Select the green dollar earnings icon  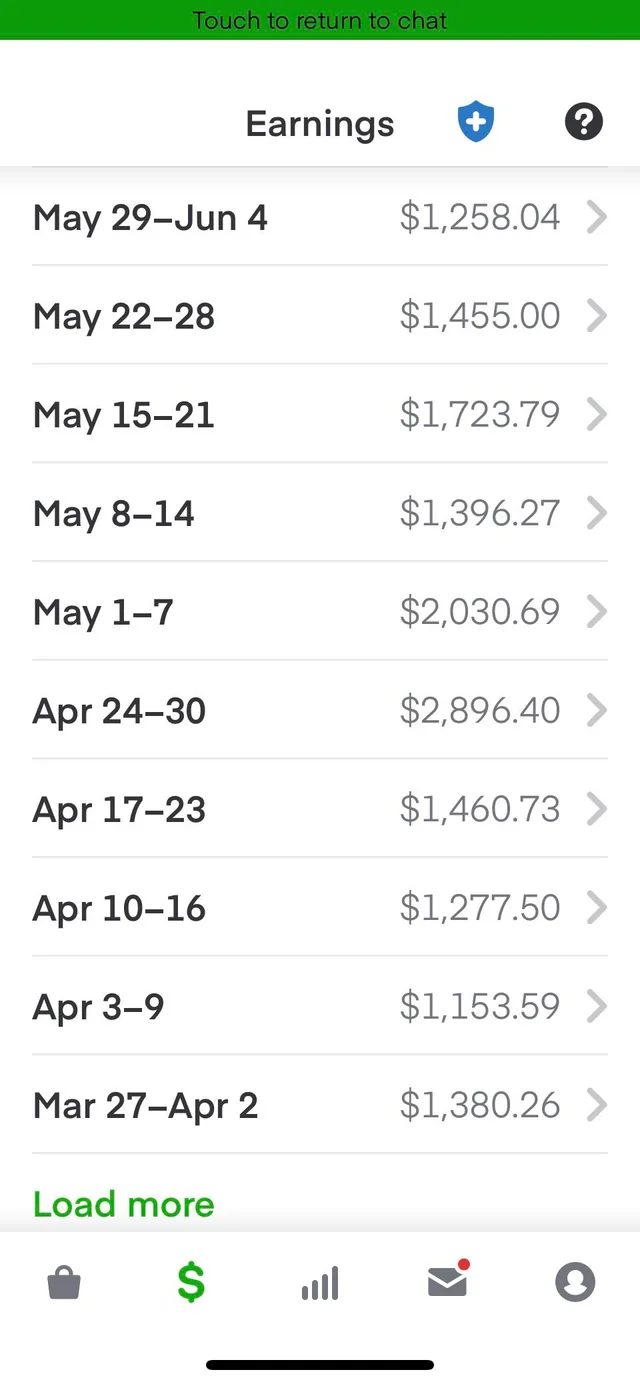tap(190, 1283)
